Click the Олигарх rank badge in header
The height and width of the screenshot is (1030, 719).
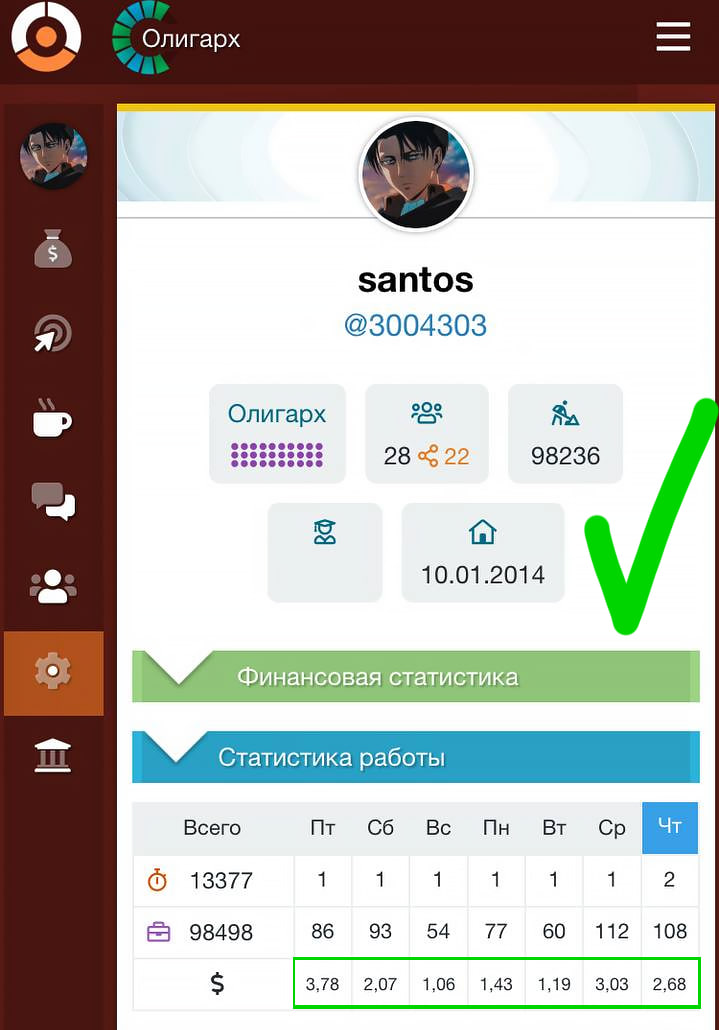coord(177,38)
